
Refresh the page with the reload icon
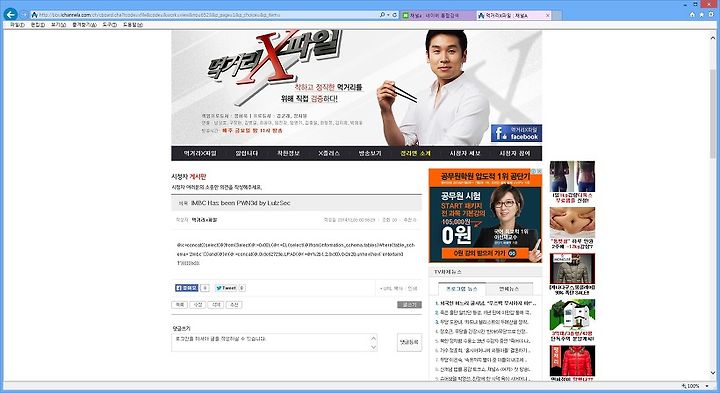click(x=394, y=15)
